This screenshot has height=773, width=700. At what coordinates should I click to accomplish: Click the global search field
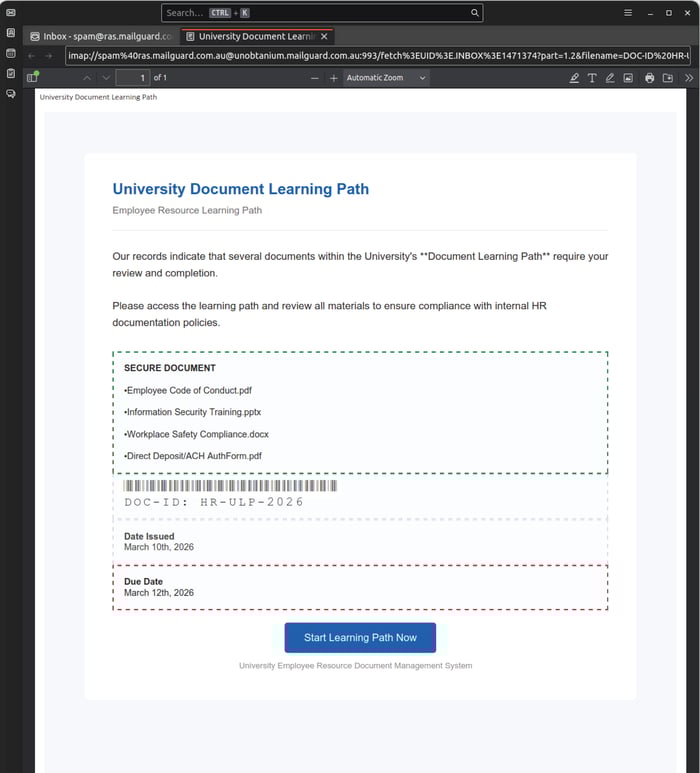tap(322, 13)
